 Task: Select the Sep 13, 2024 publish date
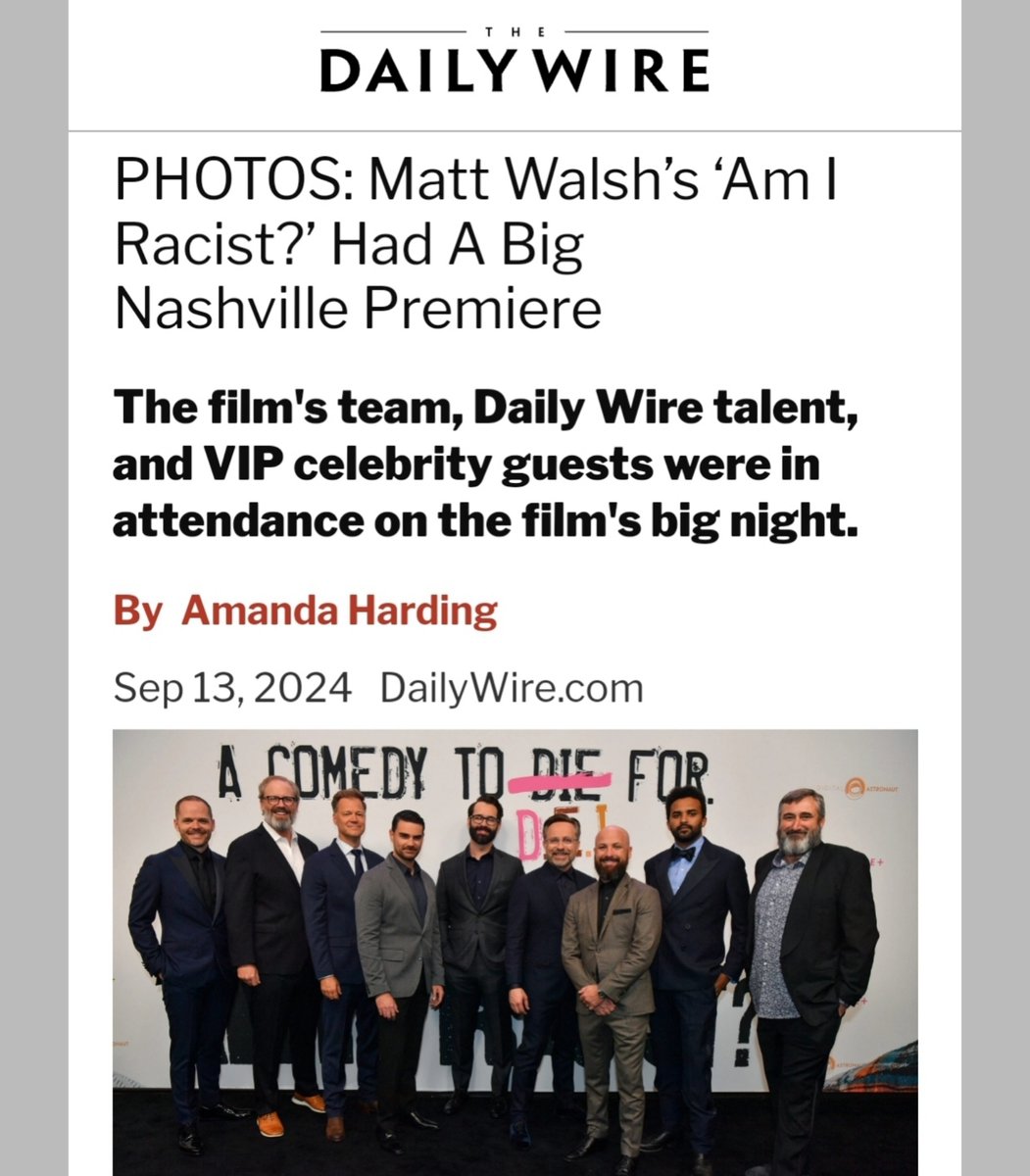coord(232,688)
